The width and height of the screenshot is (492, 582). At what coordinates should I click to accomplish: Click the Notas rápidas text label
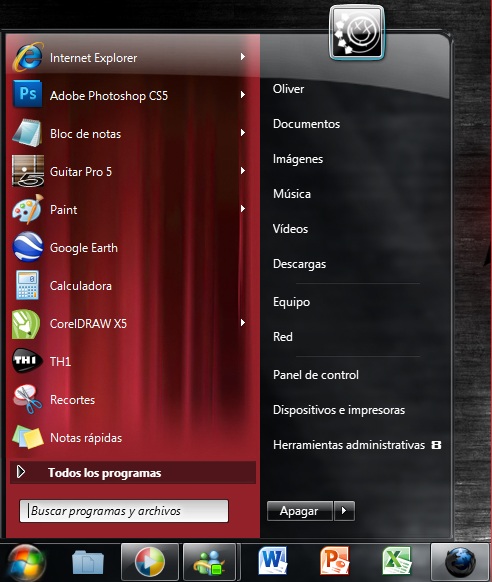tap(86, 438)
